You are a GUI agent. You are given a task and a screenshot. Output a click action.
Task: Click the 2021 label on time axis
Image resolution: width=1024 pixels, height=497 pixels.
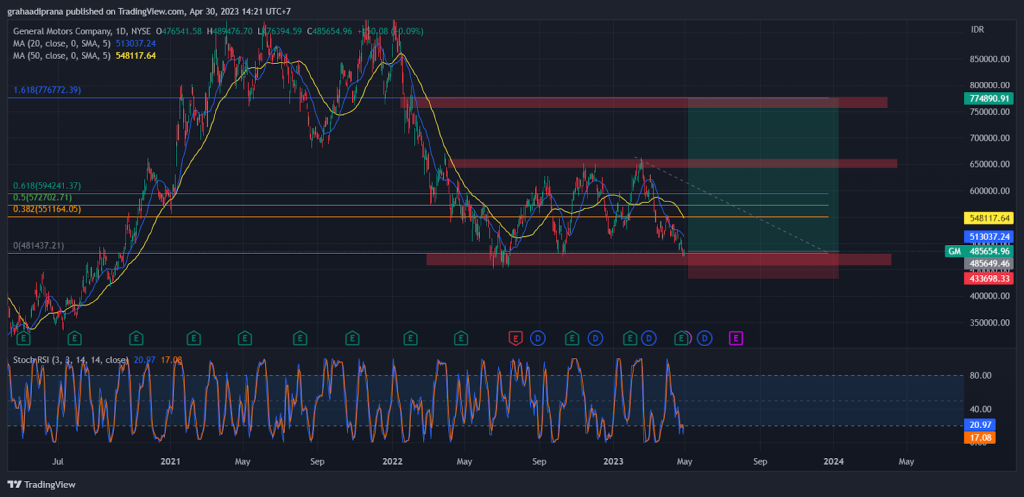pyautogui.click(x=170, y=462)
